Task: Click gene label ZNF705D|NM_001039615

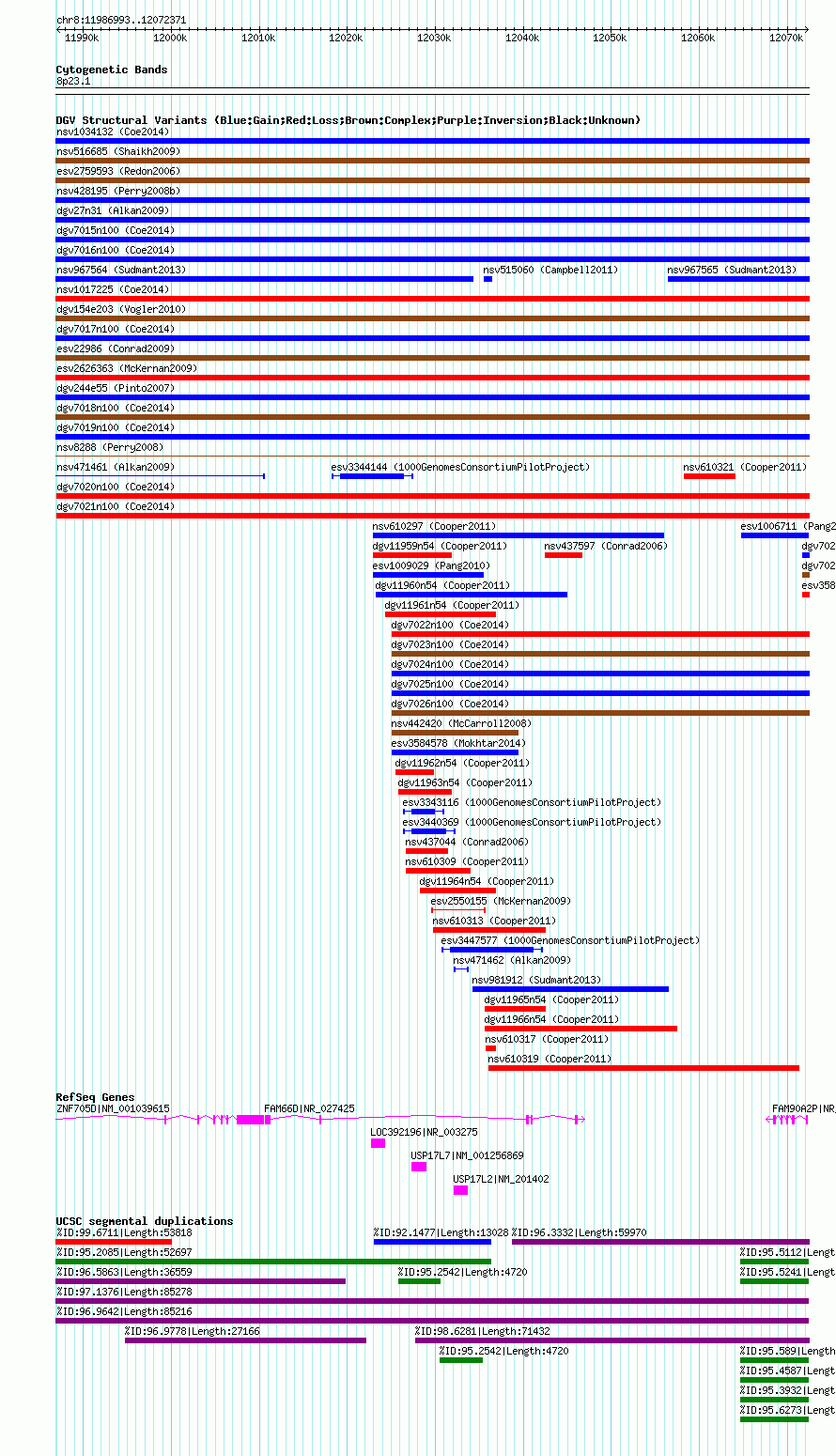Action: 113,1108
